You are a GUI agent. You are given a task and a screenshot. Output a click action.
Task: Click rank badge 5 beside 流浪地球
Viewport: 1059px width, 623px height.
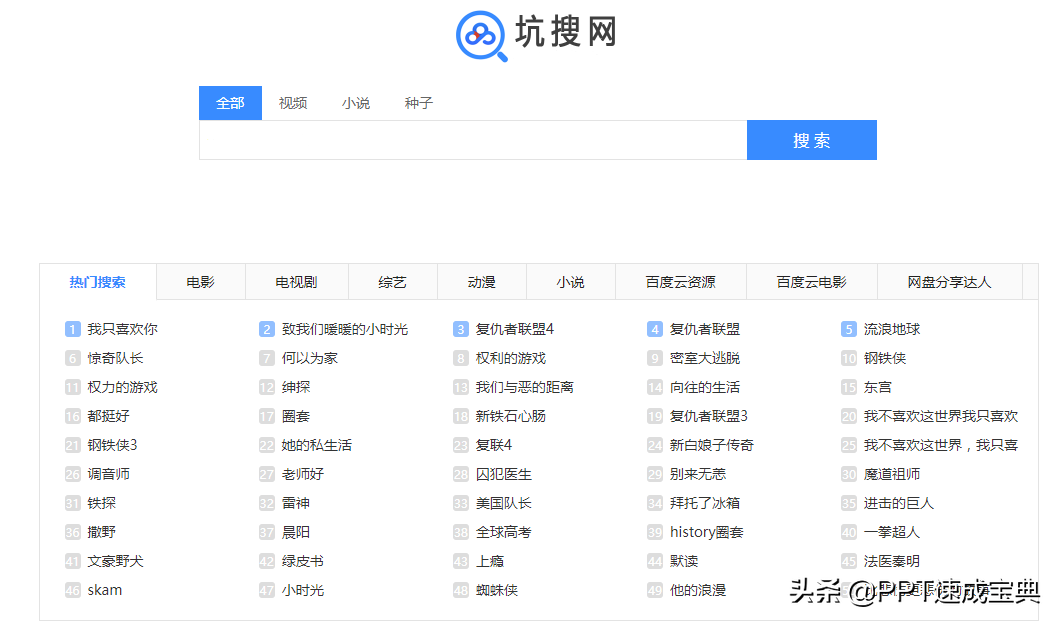pyautogui.click(x=849, y=329)
